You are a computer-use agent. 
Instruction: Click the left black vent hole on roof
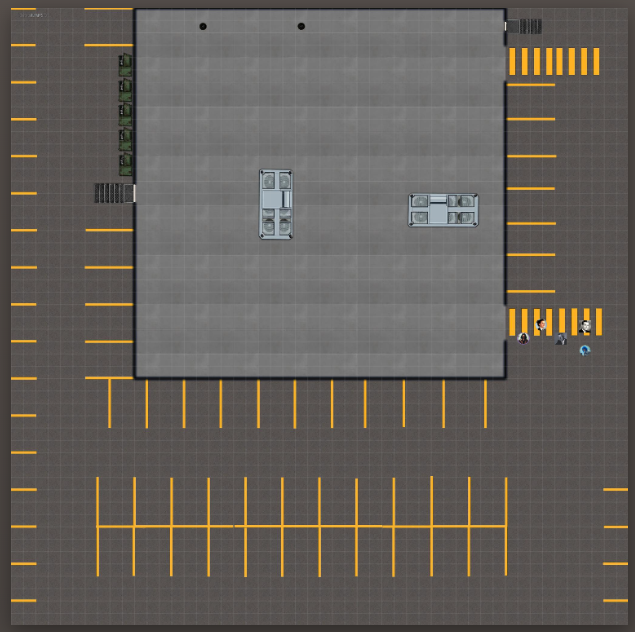tap(203, 26)
